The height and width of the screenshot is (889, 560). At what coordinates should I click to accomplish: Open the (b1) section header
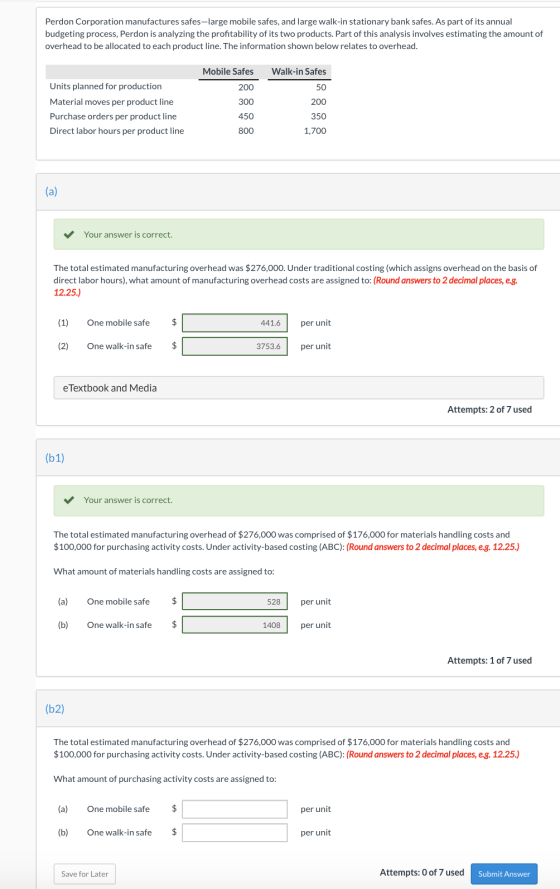54,458
